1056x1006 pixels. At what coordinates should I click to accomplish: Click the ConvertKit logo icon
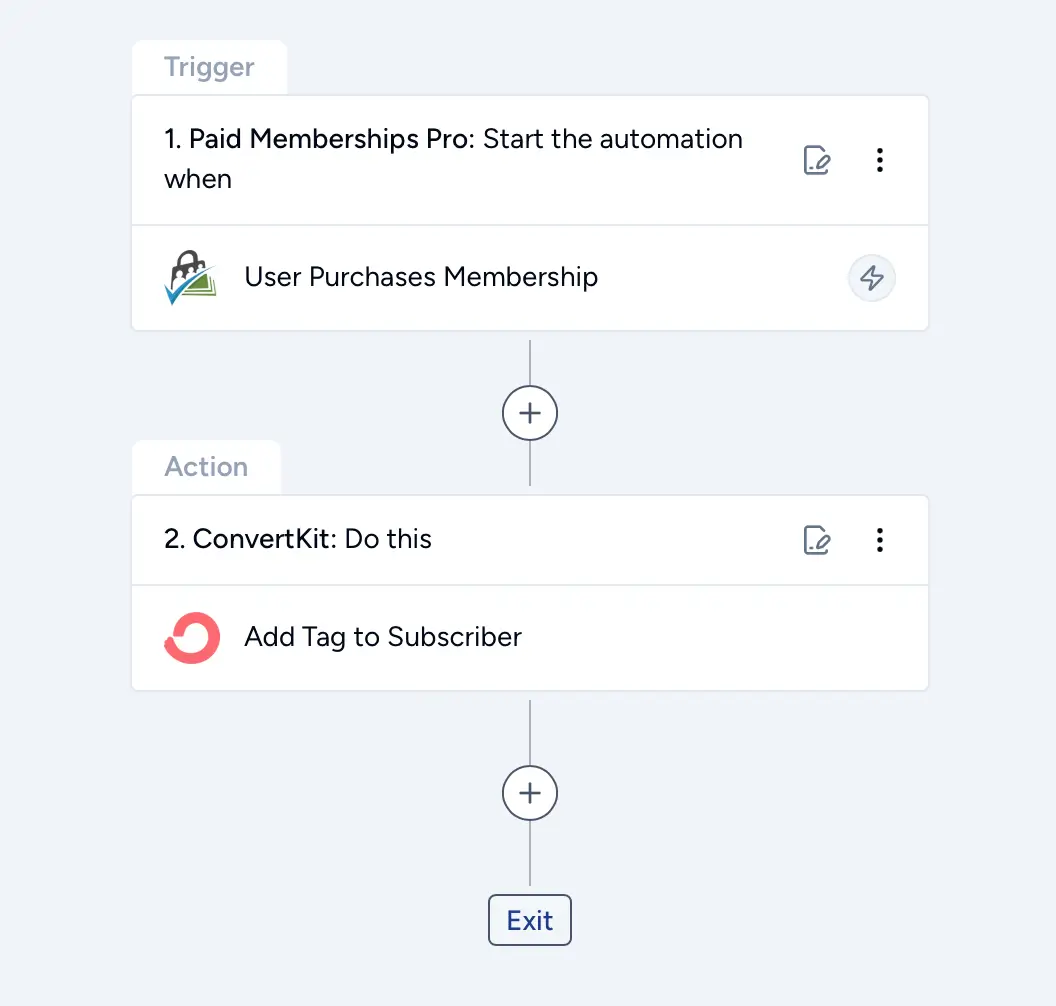point(192,638)
